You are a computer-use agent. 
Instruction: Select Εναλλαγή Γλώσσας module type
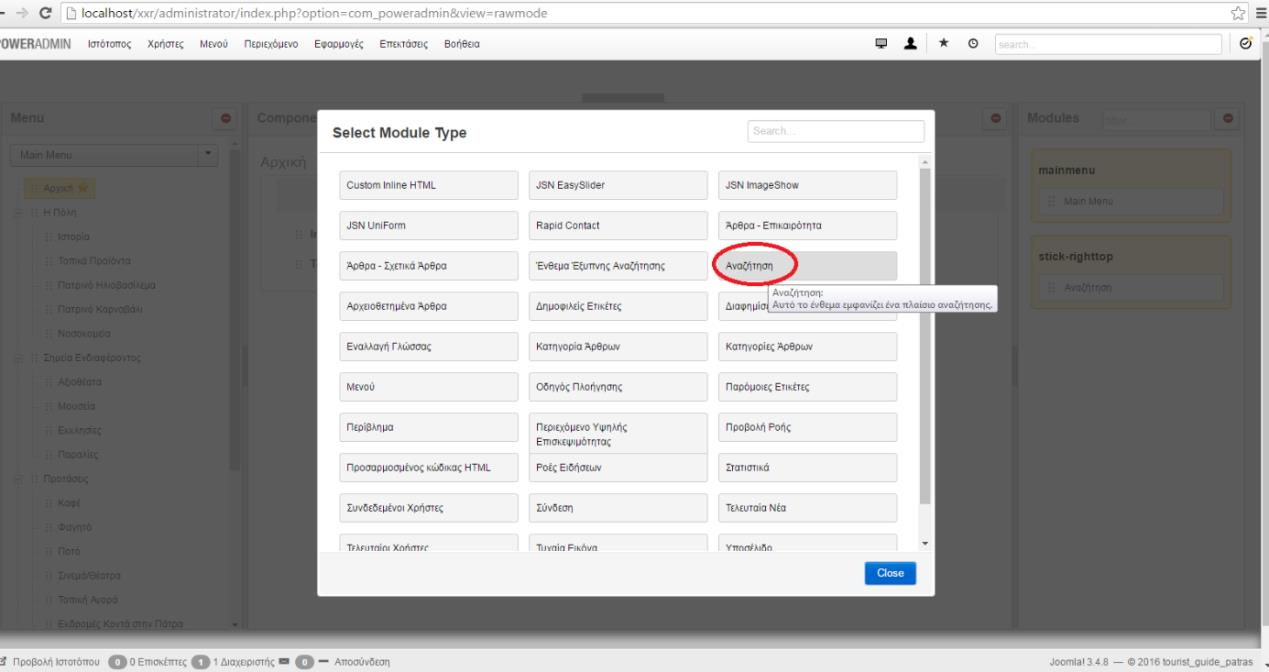click(x=427, y=346)
